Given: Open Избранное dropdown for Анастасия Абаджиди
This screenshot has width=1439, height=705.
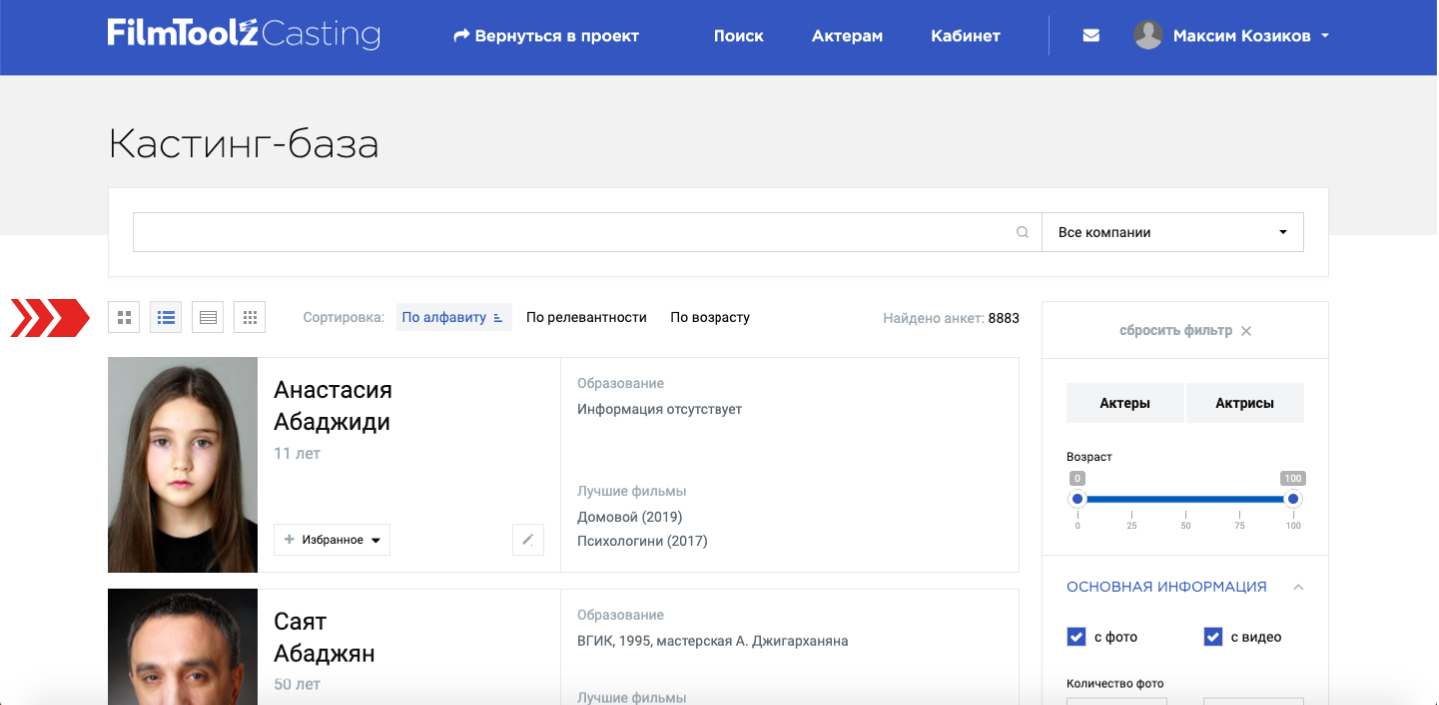Looking at the screenshot, I should pos(332,539).
